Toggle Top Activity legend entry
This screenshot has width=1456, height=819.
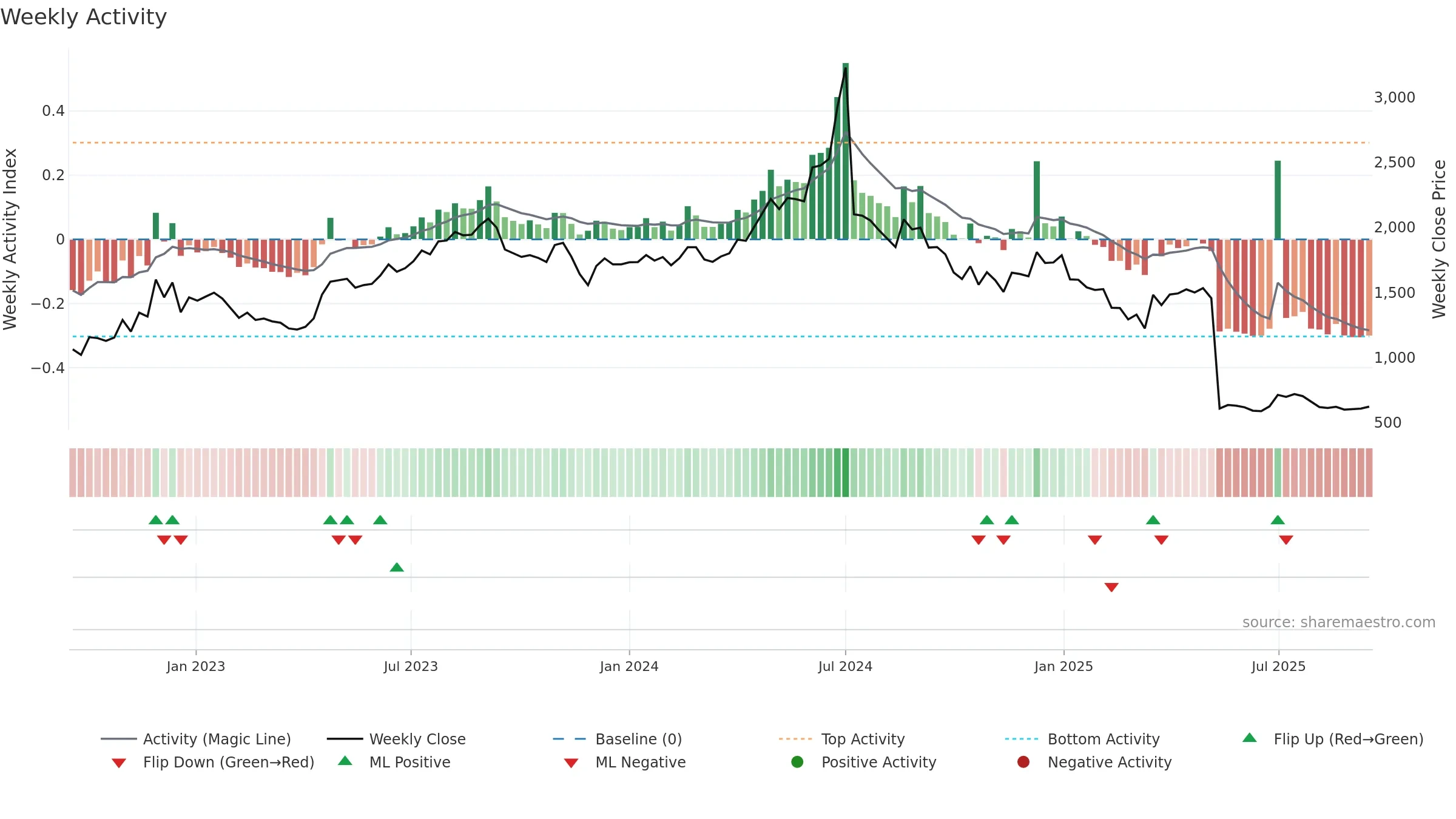842,739
